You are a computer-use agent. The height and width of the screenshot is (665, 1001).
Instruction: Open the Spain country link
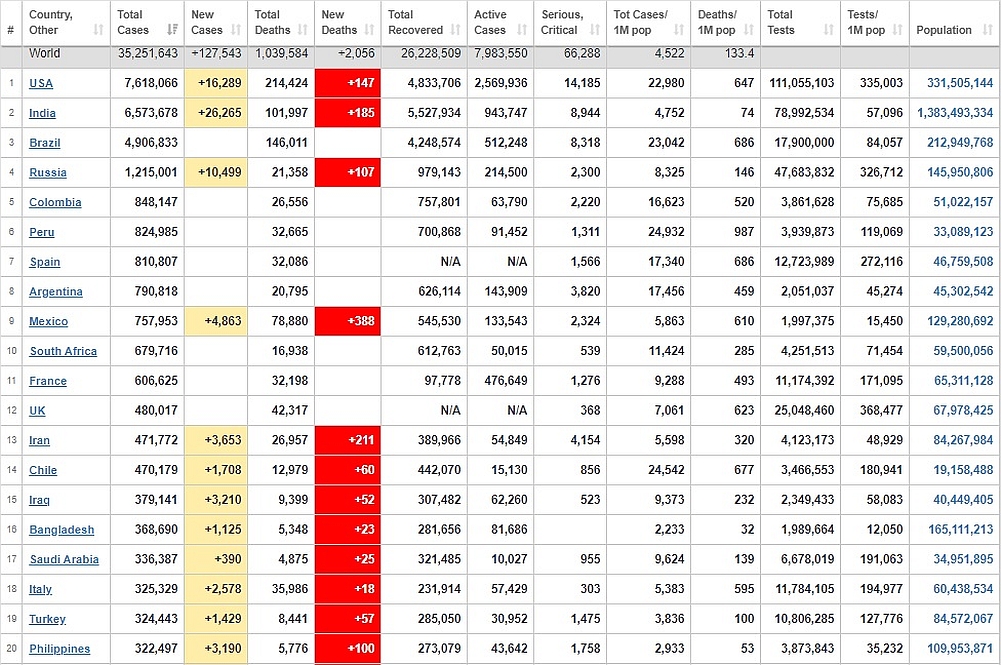[x=45, y=262]
